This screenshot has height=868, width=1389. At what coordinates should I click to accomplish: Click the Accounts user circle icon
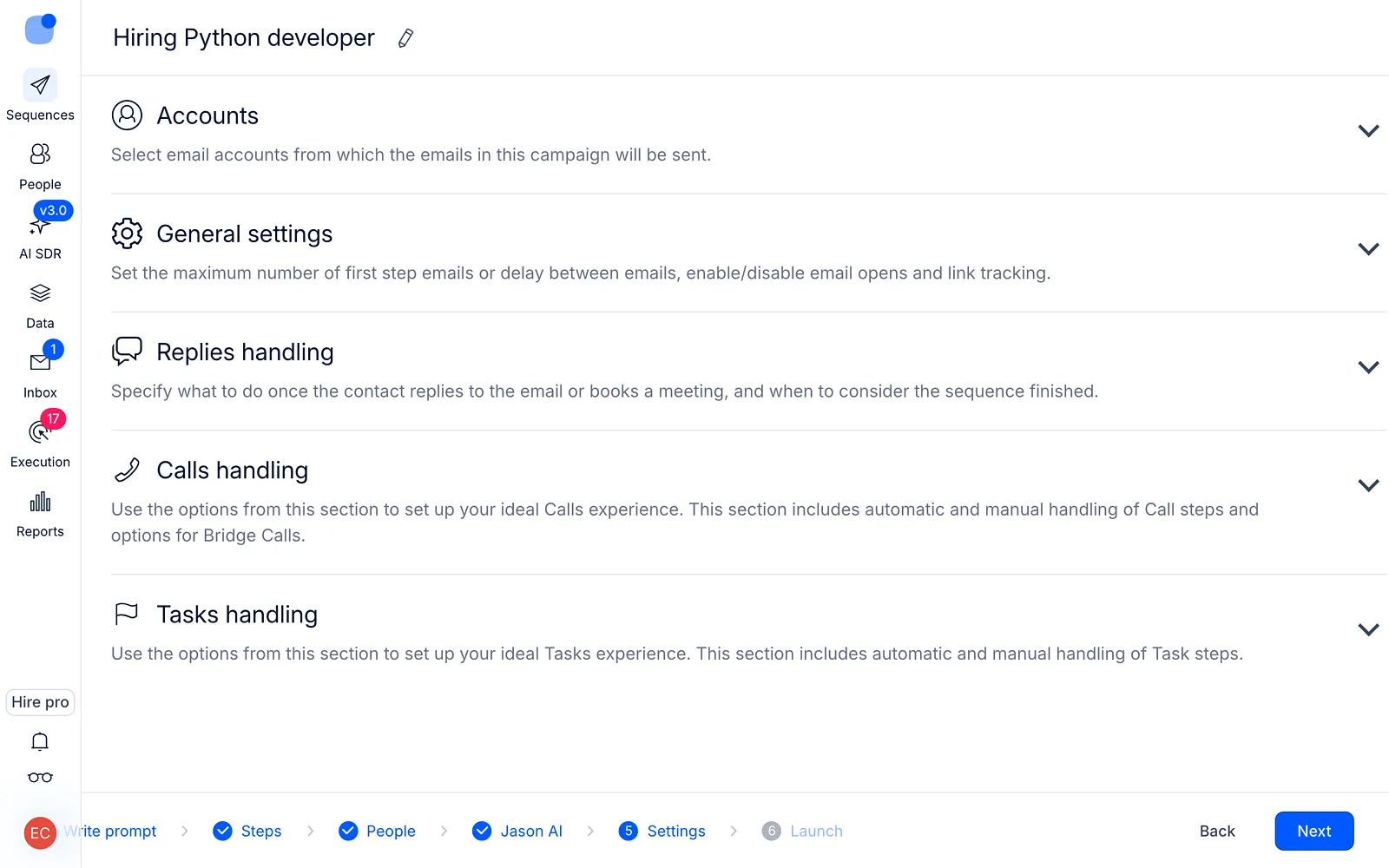coord(127,115)
